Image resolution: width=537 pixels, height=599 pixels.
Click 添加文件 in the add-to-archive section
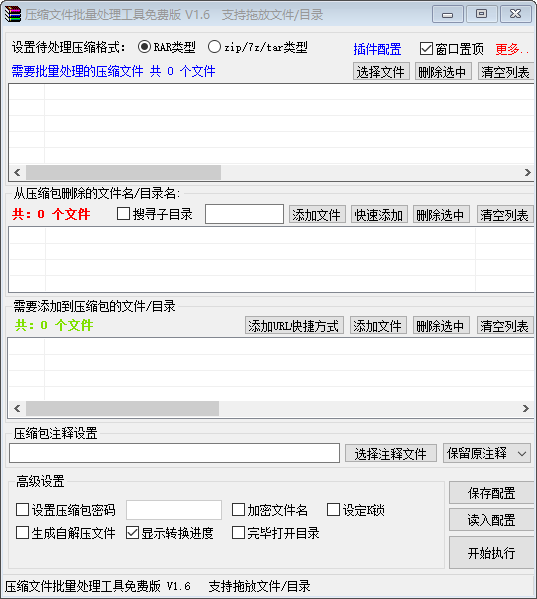click(378, 325)
